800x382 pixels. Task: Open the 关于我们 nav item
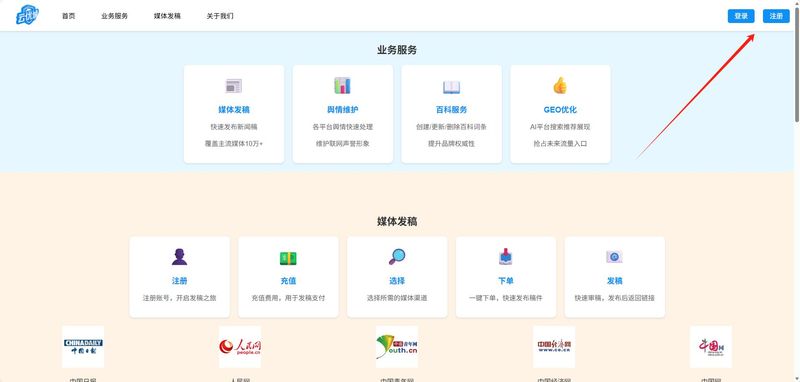click(x=220, y=16)
